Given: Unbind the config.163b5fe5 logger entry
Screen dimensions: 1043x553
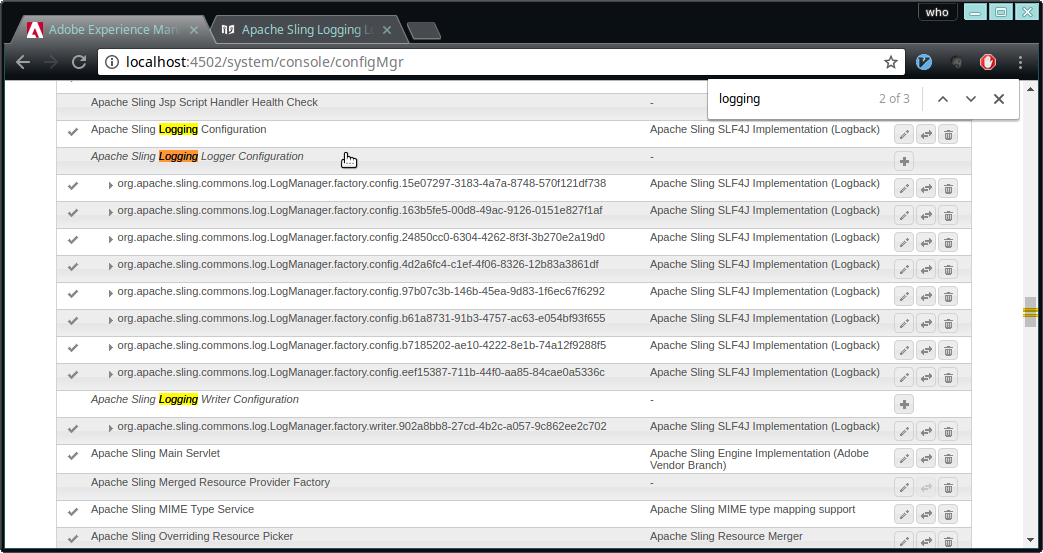Looking at the screenshot, I should [926, 216].
